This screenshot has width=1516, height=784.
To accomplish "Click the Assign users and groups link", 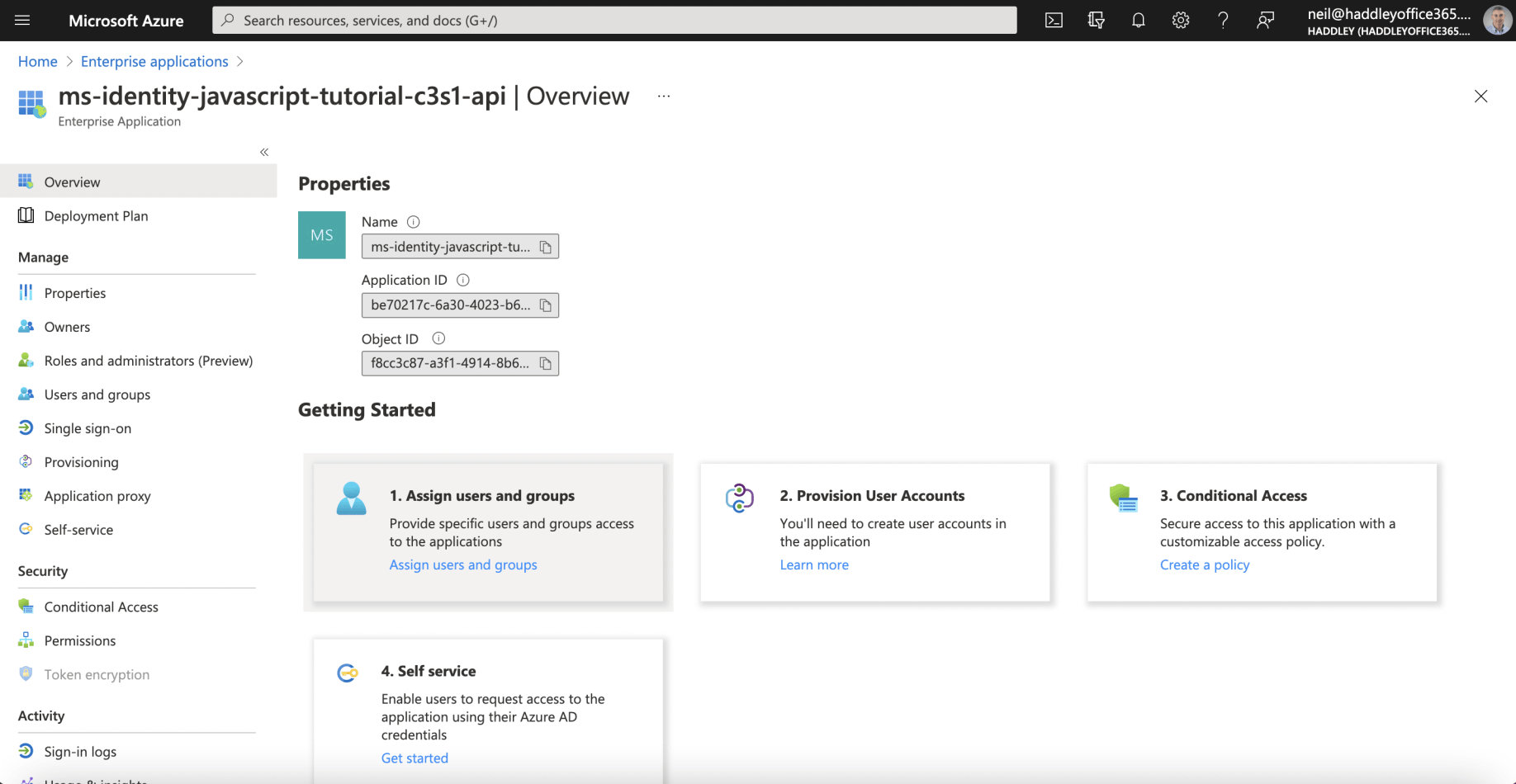I will (x=463, y=564).
